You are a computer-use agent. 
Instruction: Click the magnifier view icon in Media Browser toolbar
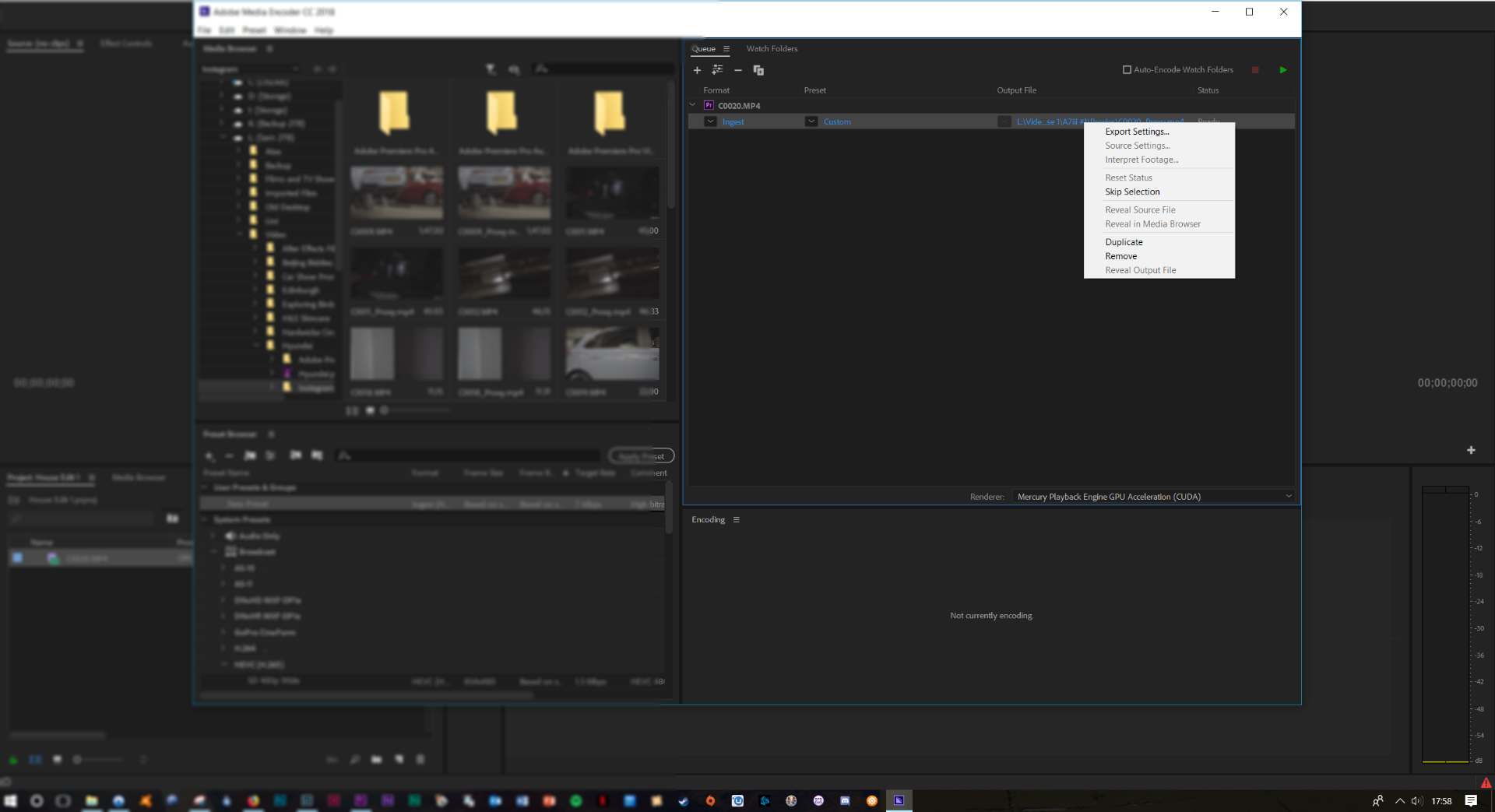pos(514,69)
